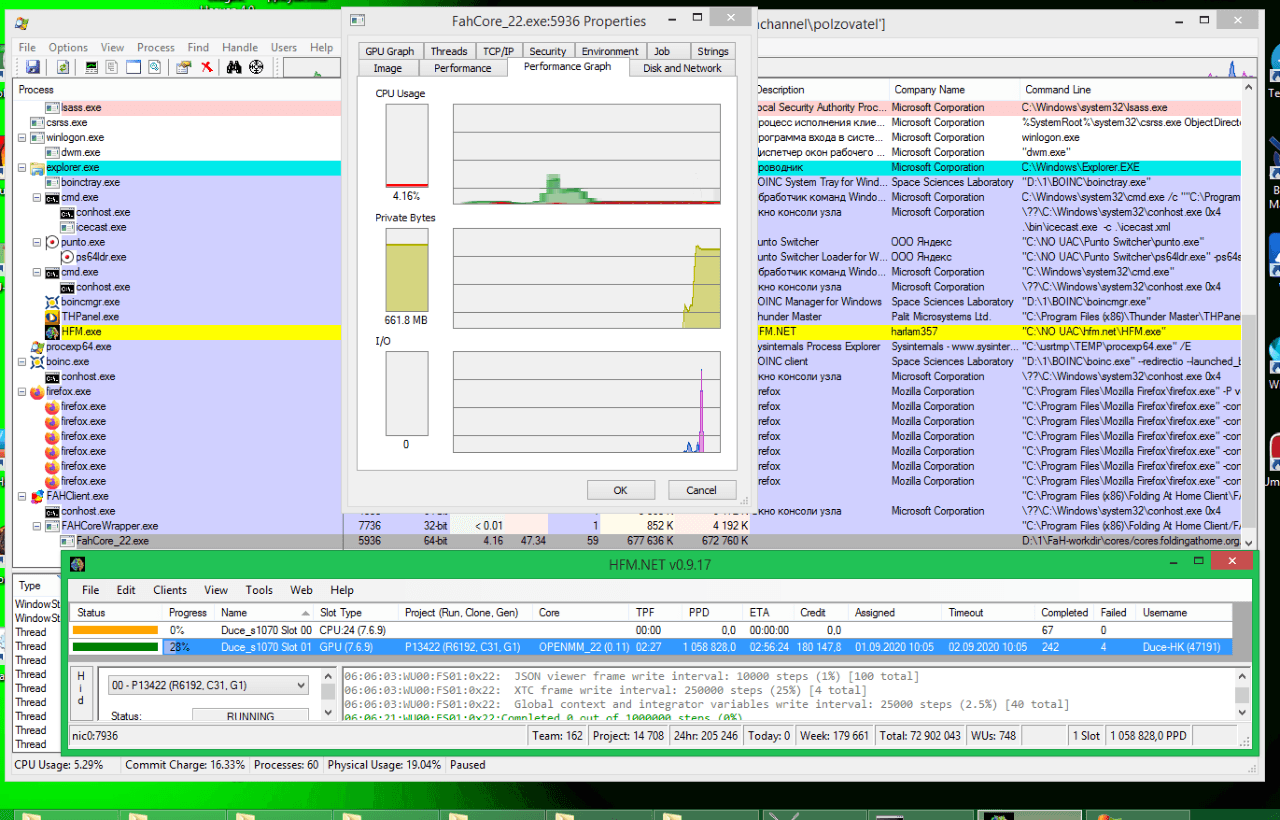Open the Security tab
This screenshot has height=820, width=1280.
pos(548,51)
